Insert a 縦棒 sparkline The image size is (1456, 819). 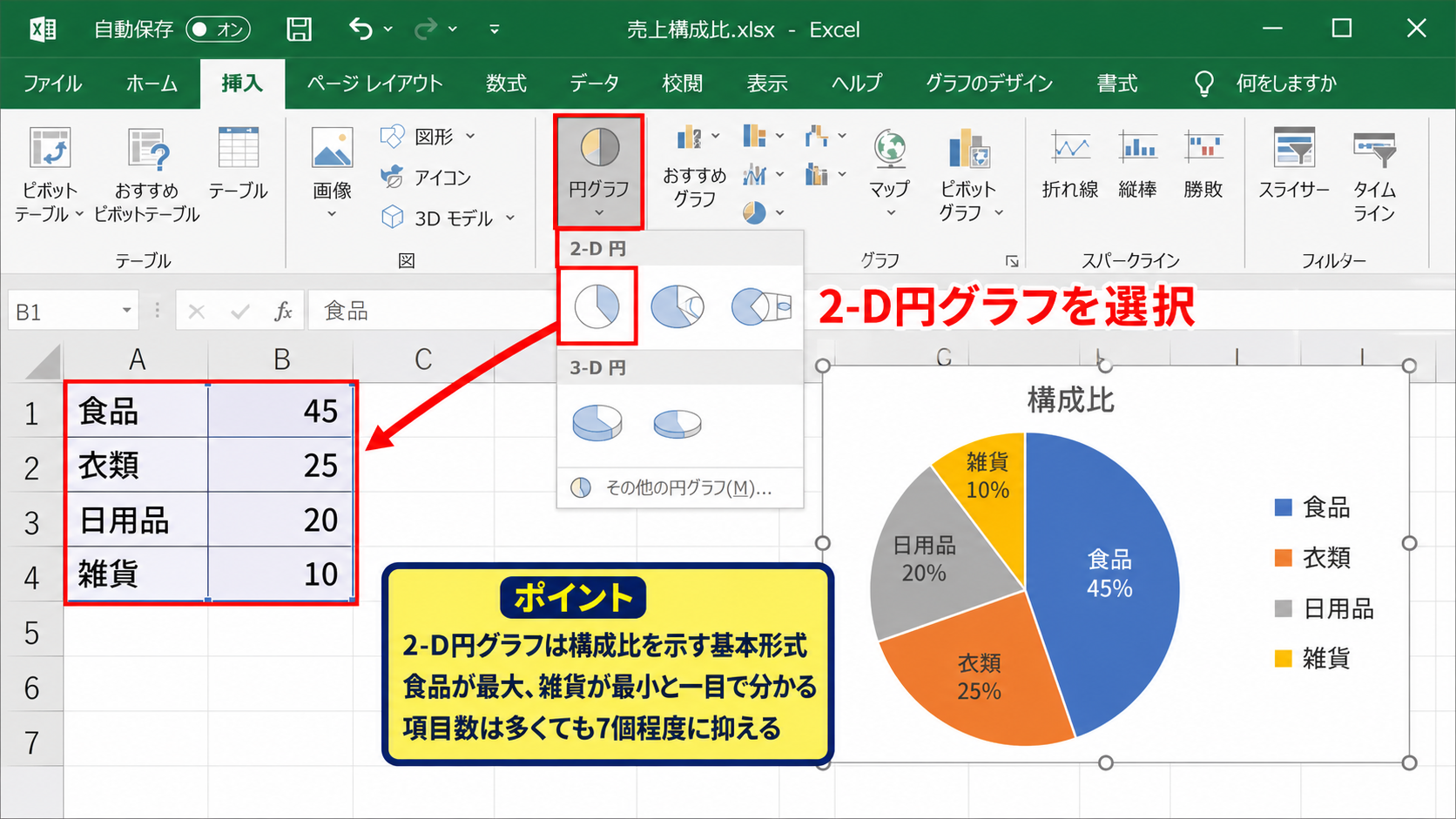[x=1137, y=164]
